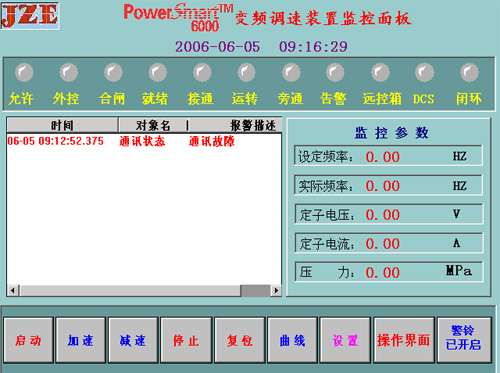Click the 允许 indicator lamp
The height and width of the screenshot is (373, 500).
24,72
